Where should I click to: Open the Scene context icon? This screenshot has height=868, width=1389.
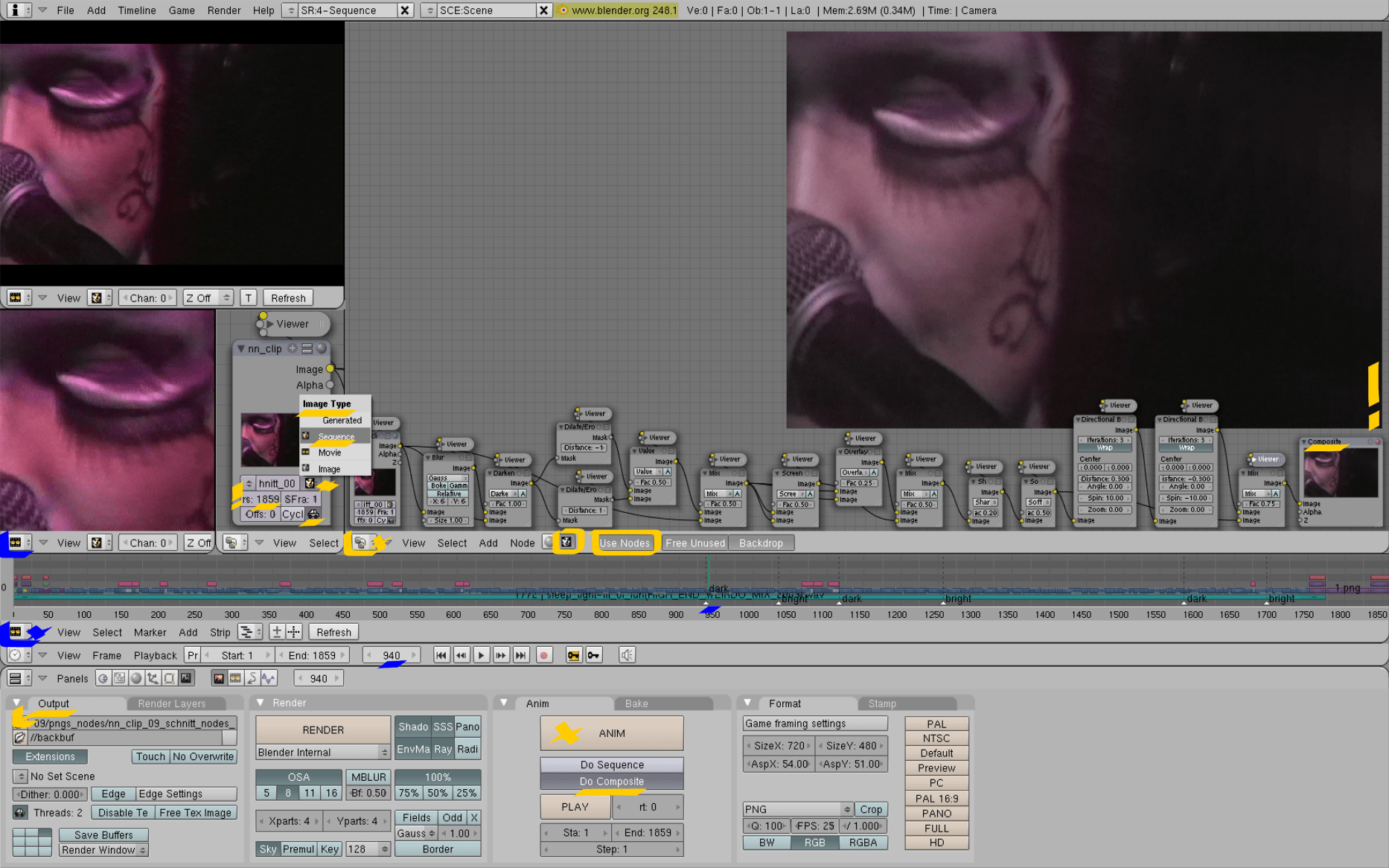pos(186,678)
